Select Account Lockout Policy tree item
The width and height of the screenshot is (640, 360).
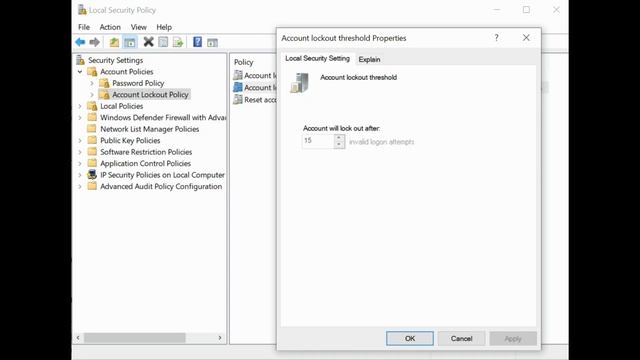coord(150,95)
